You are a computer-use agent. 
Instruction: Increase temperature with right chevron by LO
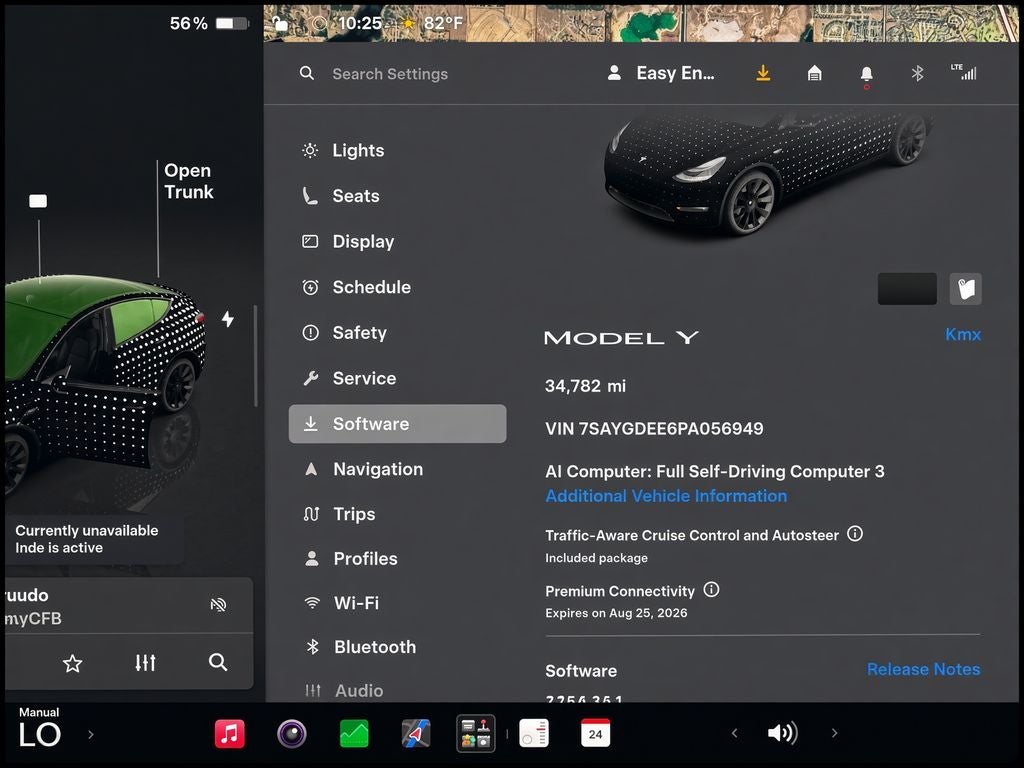coord(91,734)
